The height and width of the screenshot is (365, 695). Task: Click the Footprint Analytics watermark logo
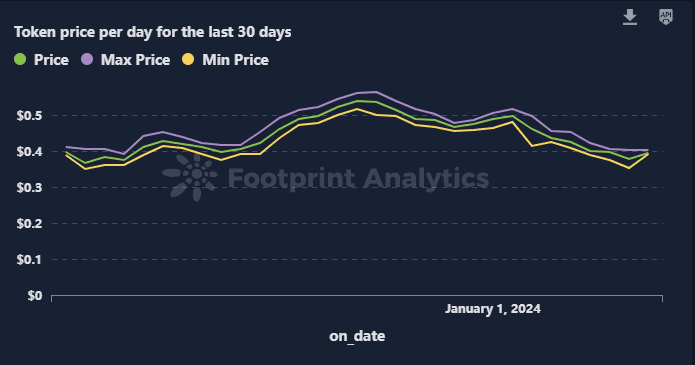tap(191, 177)
